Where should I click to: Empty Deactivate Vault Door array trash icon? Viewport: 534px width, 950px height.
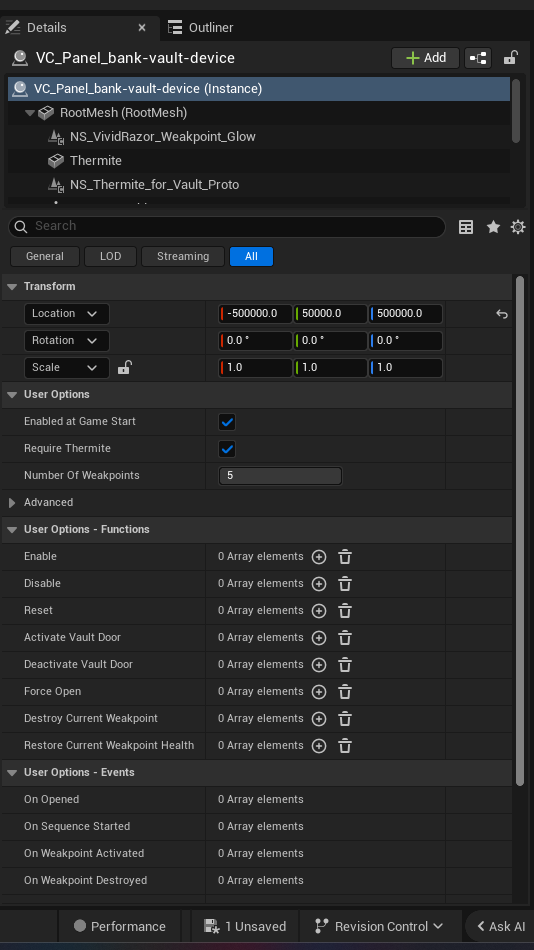(345, 665)
